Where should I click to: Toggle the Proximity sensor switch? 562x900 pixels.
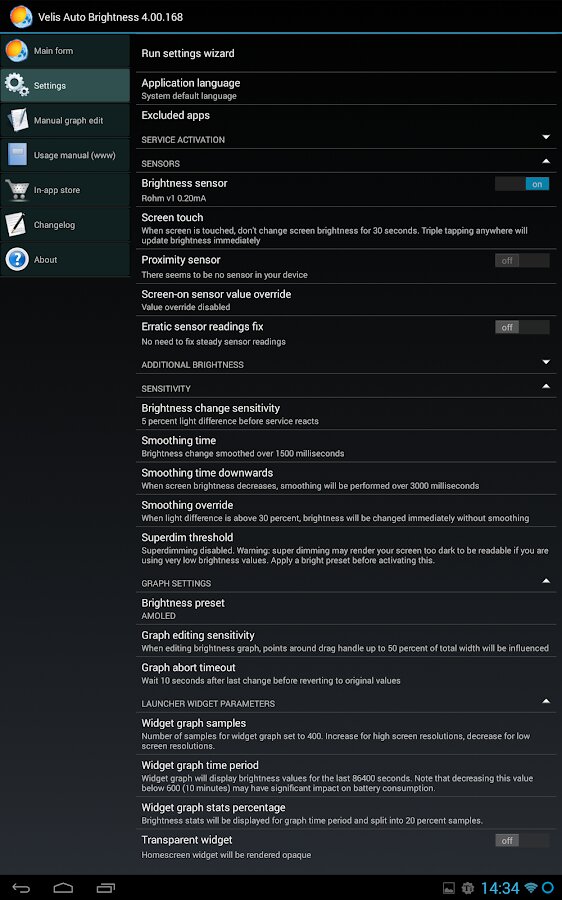tap(522, 261)
